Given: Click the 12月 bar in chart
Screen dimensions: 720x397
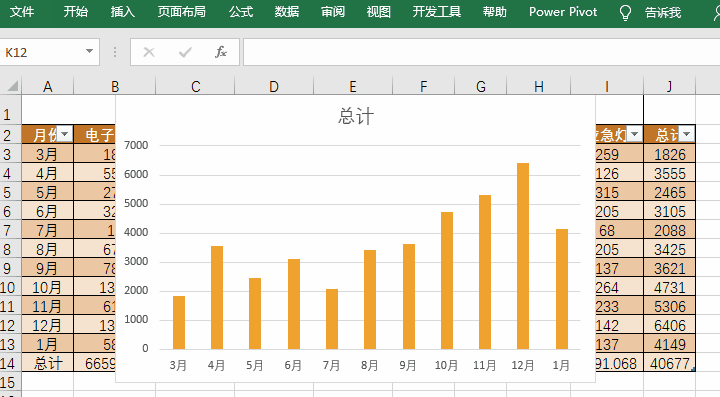Looking at the screenshot, I should coord(523,256).
